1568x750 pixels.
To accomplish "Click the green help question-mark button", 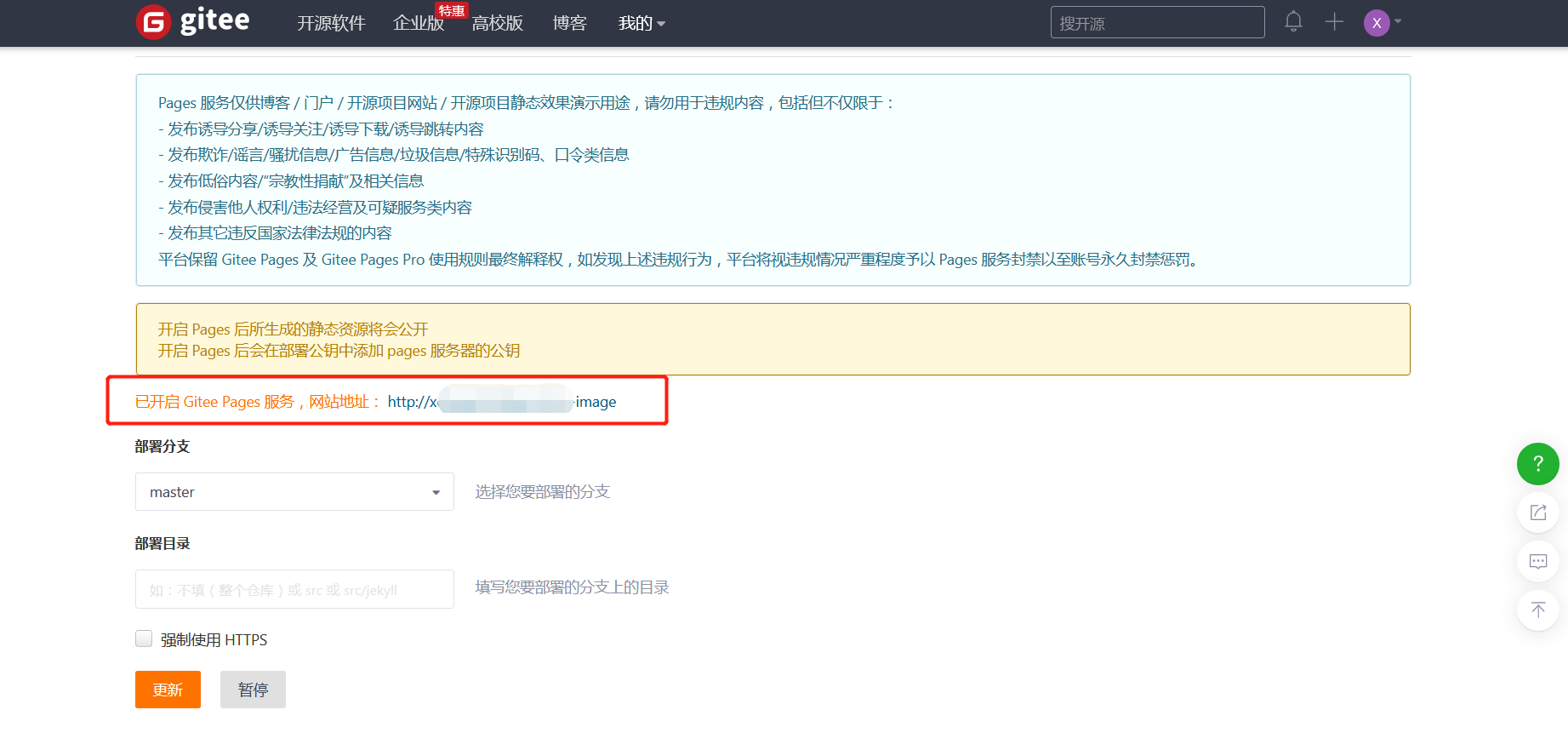I will click(1537, 464).
